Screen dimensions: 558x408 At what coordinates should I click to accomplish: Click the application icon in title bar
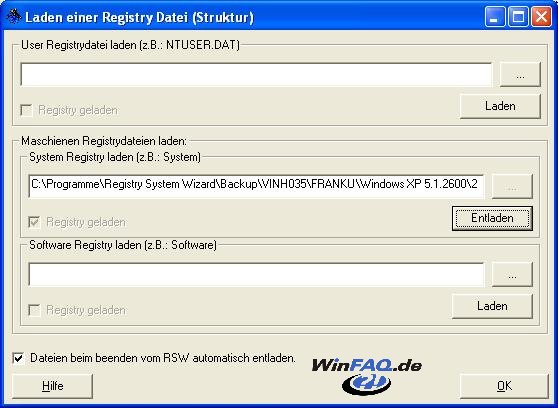[14, 16]
